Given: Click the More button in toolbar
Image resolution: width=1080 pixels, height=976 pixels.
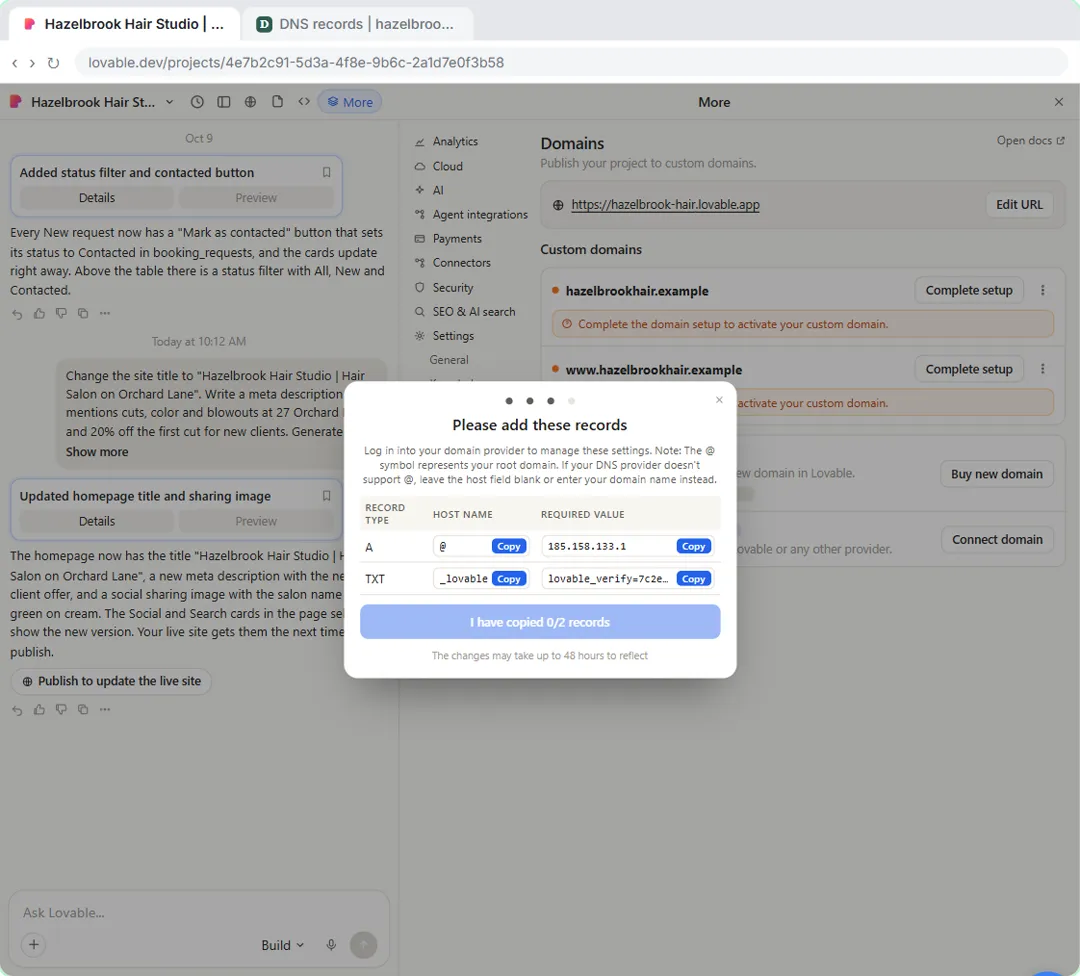Looking at the screenshot, I should (350, 102).
